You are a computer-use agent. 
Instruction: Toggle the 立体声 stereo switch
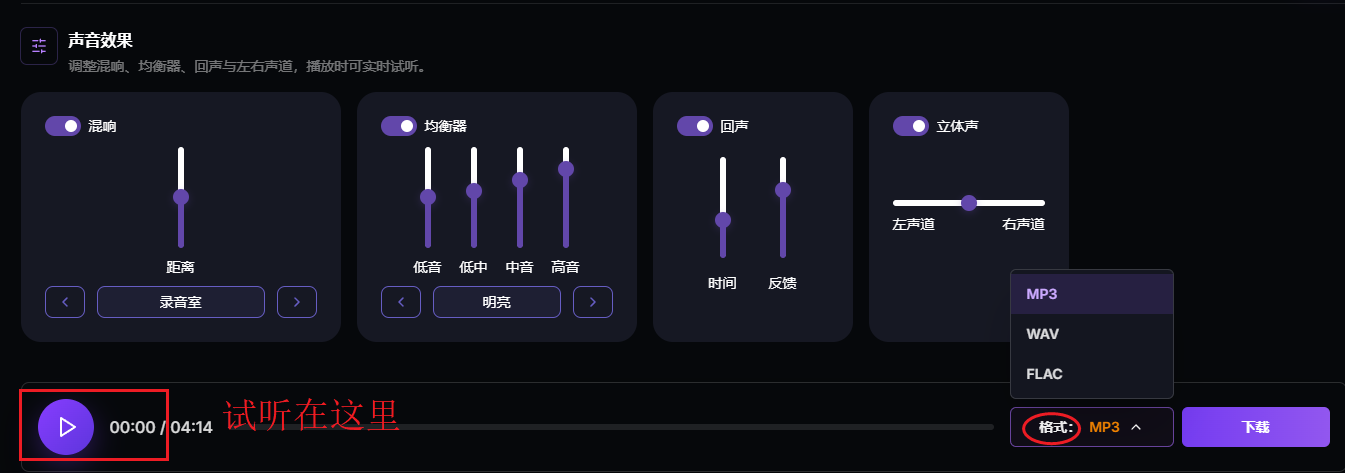[x=911, y=126]
